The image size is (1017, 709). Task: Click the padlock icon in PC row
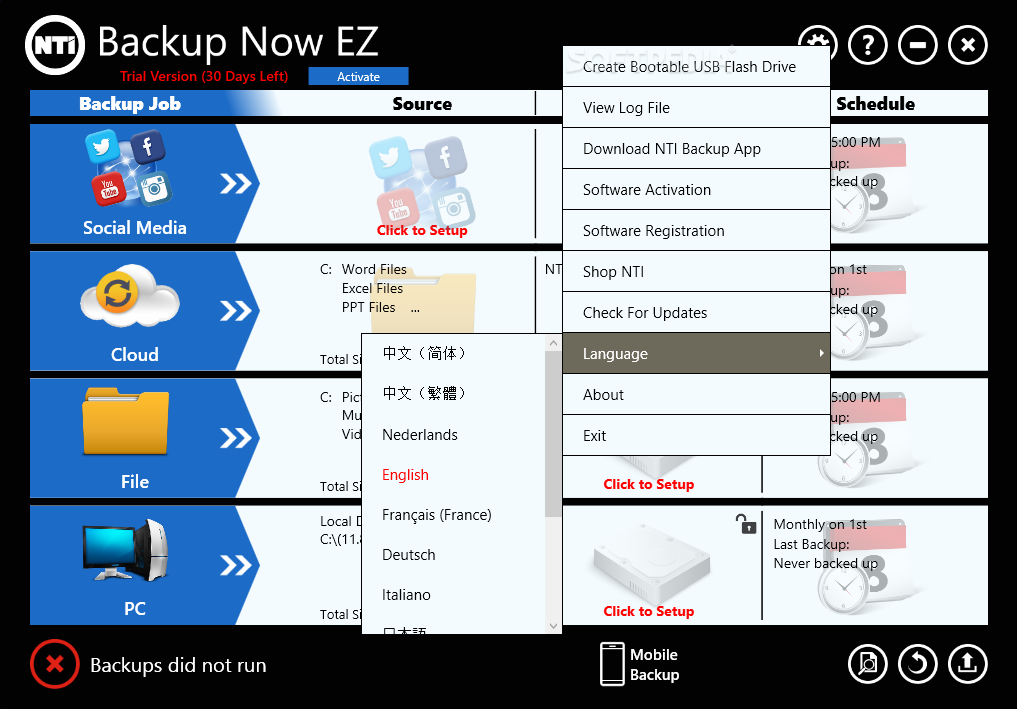click(746, 523)
